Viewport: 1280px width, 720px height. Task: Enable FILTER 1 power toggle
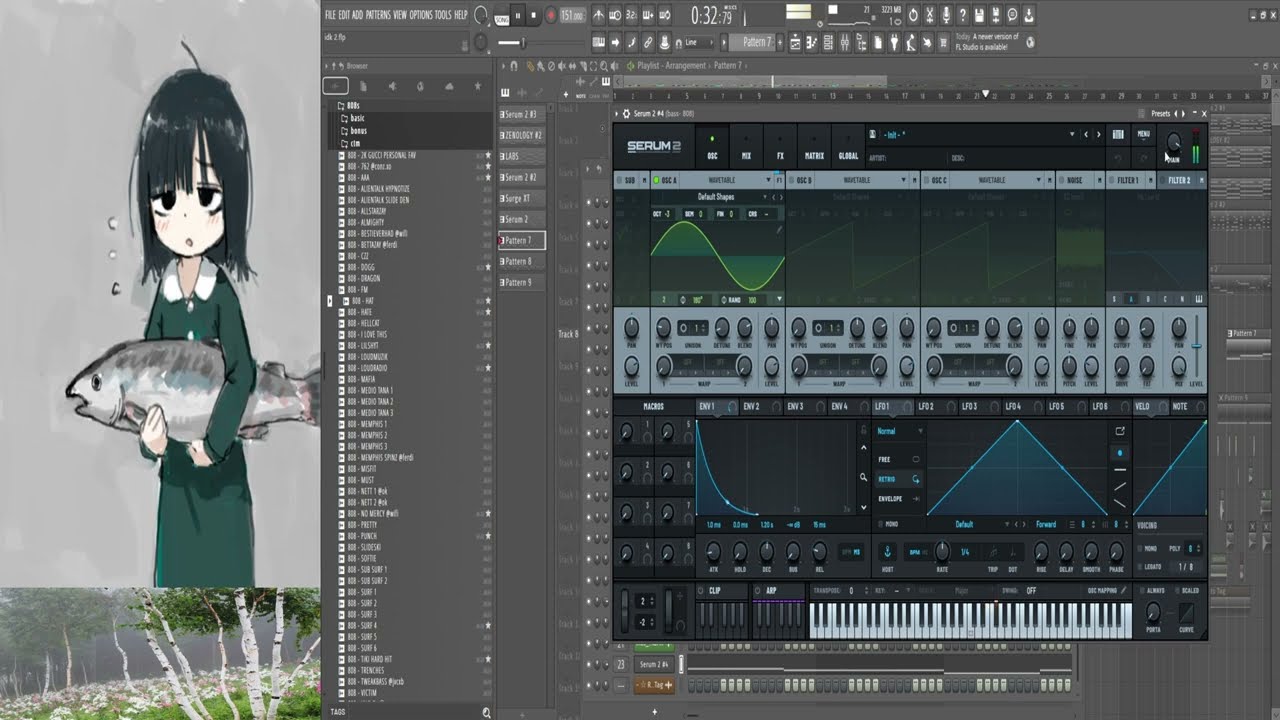pos(1112,181)
